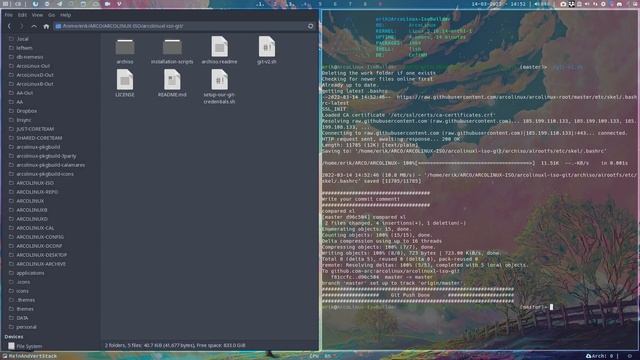Open AA-Out bookmark in the sidebar

point(24,93)
